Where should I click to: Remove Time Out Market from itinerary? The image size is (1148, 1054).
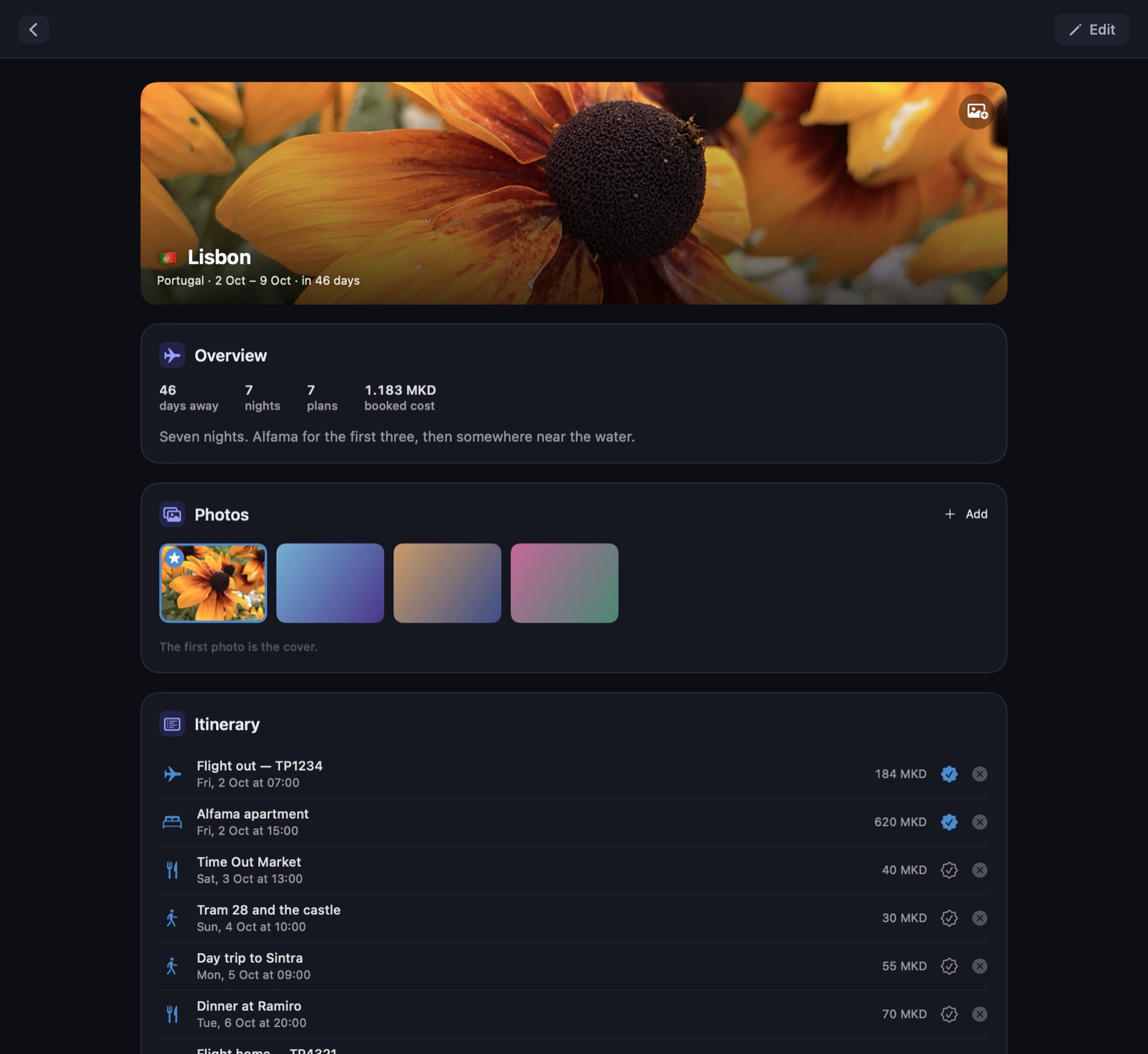(x=980, y=870)
